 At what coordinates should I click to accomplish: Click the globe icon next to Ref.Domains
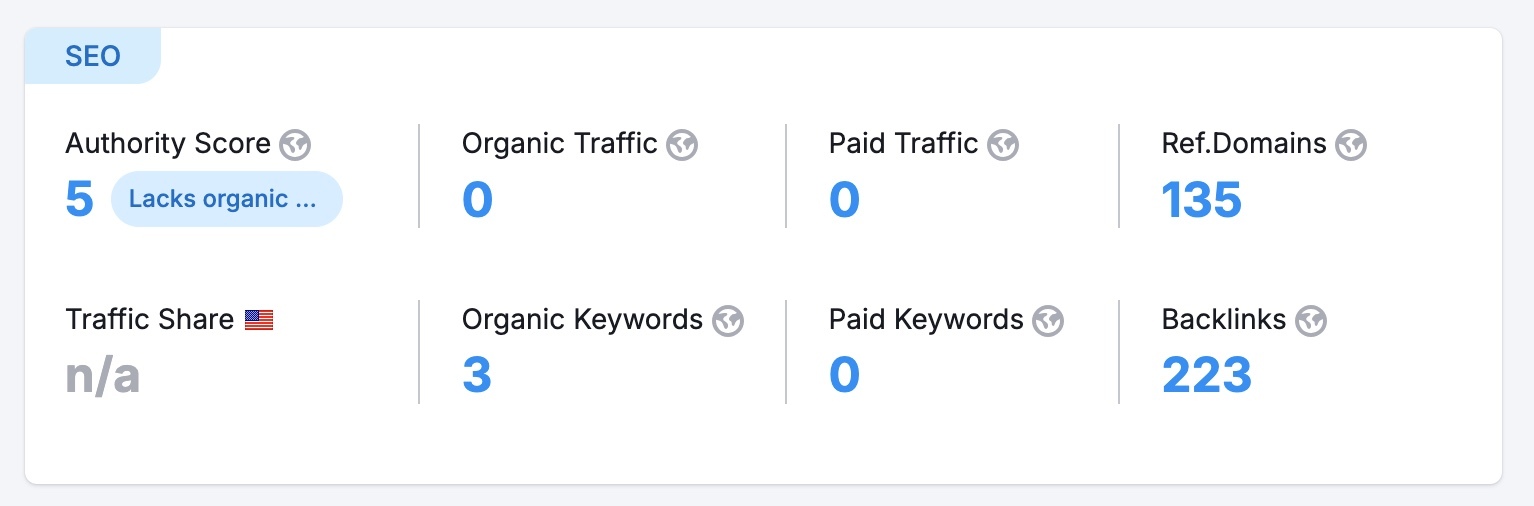(x=1351, y=145)
